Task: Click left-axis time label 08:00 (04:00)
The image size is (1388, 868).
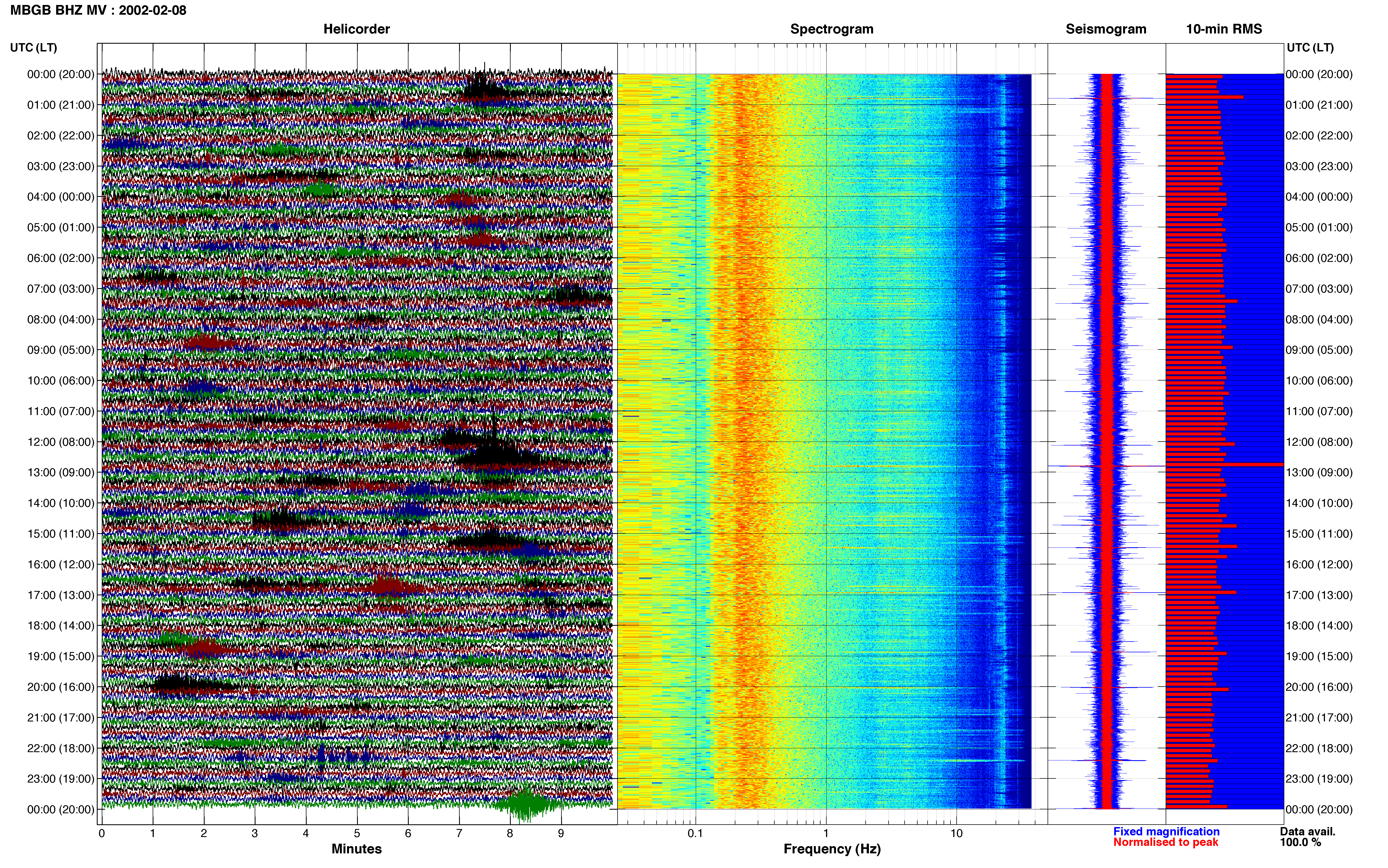Action: coord(61,320)
